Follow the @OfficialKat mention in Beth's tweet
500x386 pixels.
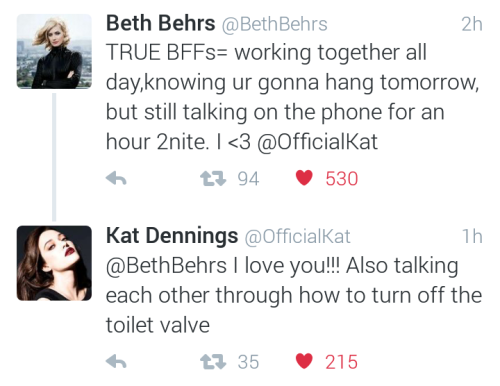click(318, 142)
